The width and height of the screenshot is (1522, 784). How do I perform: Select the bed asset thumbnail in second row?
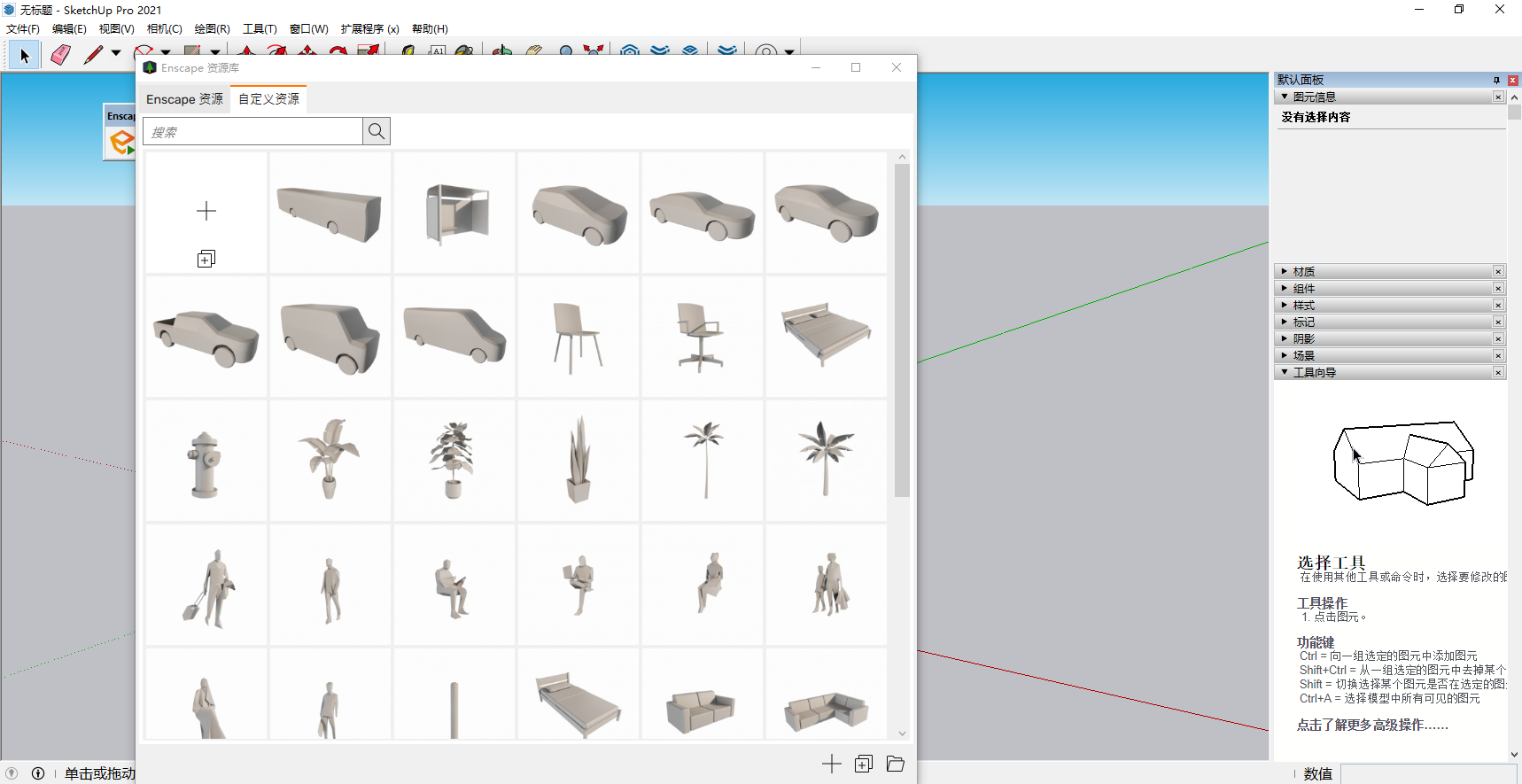(x=826, y=336)
